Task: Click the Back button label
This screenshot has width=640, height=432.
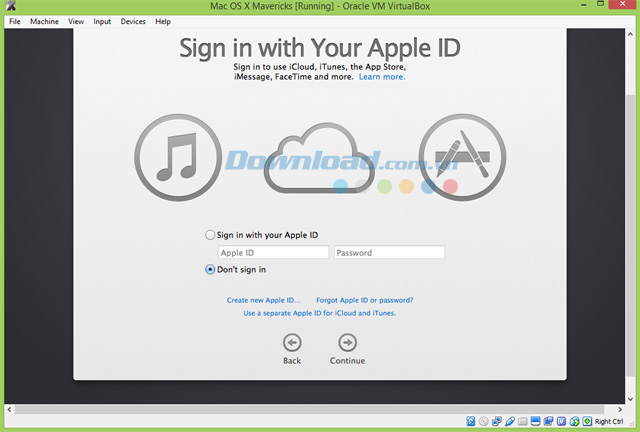Action: 292,361
